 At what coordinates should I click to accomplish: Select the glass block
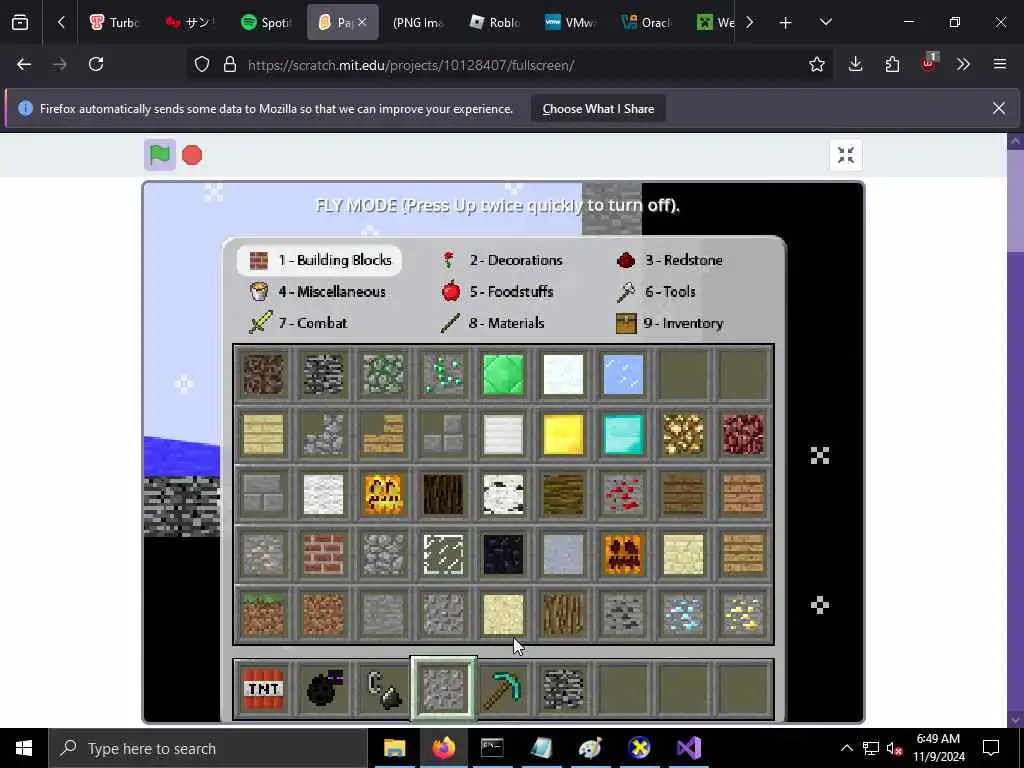tap(443, 554)
